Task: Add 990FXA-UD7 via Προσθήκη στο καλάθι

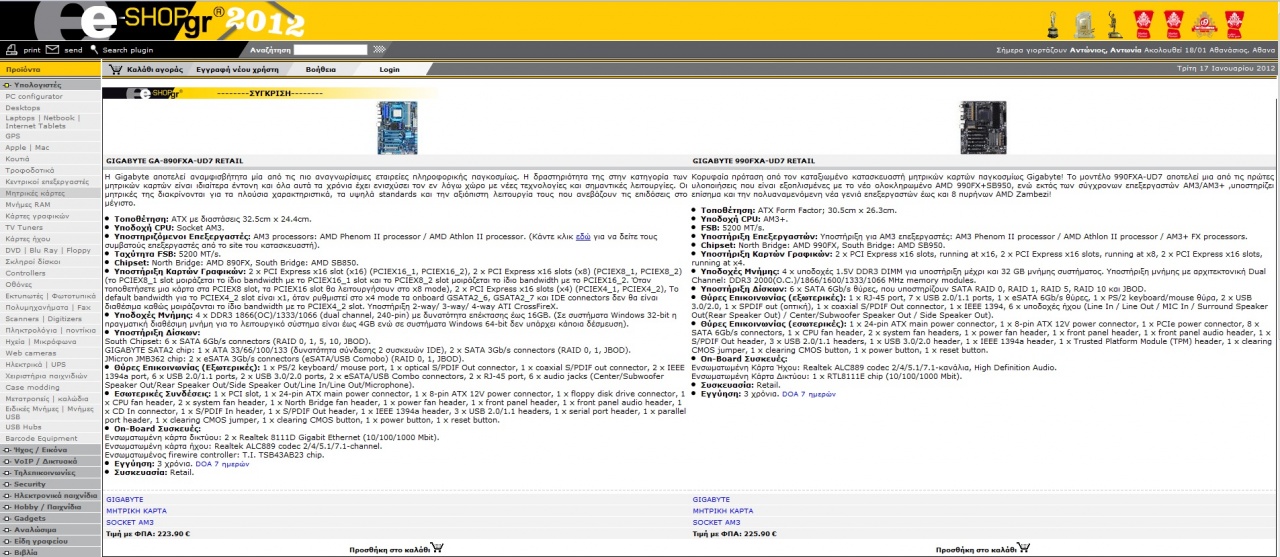Action: coord(975,549)
